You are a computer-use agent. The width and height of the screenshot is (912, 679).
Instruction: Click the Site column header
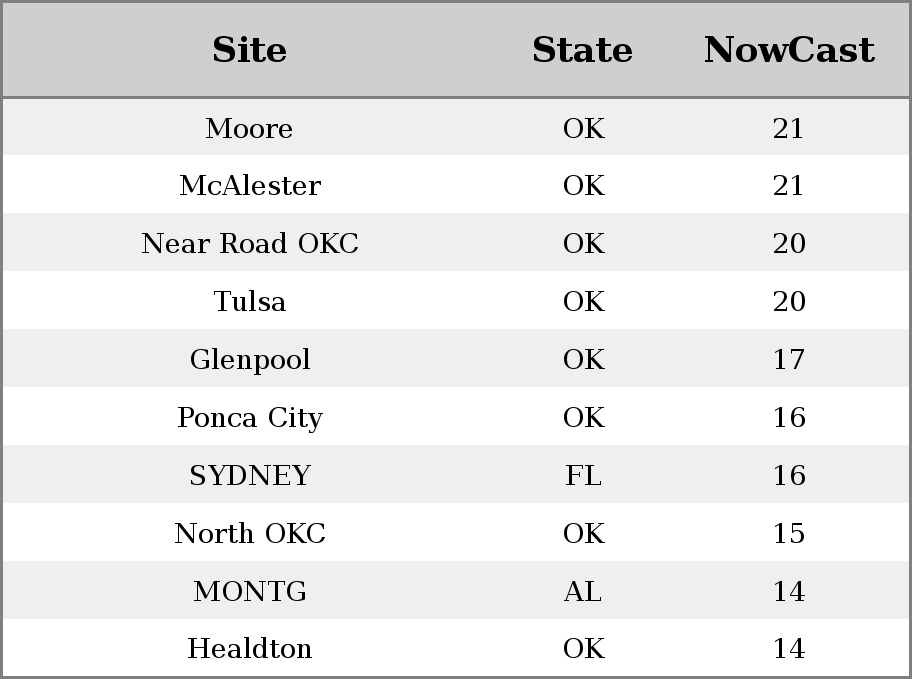250,50
